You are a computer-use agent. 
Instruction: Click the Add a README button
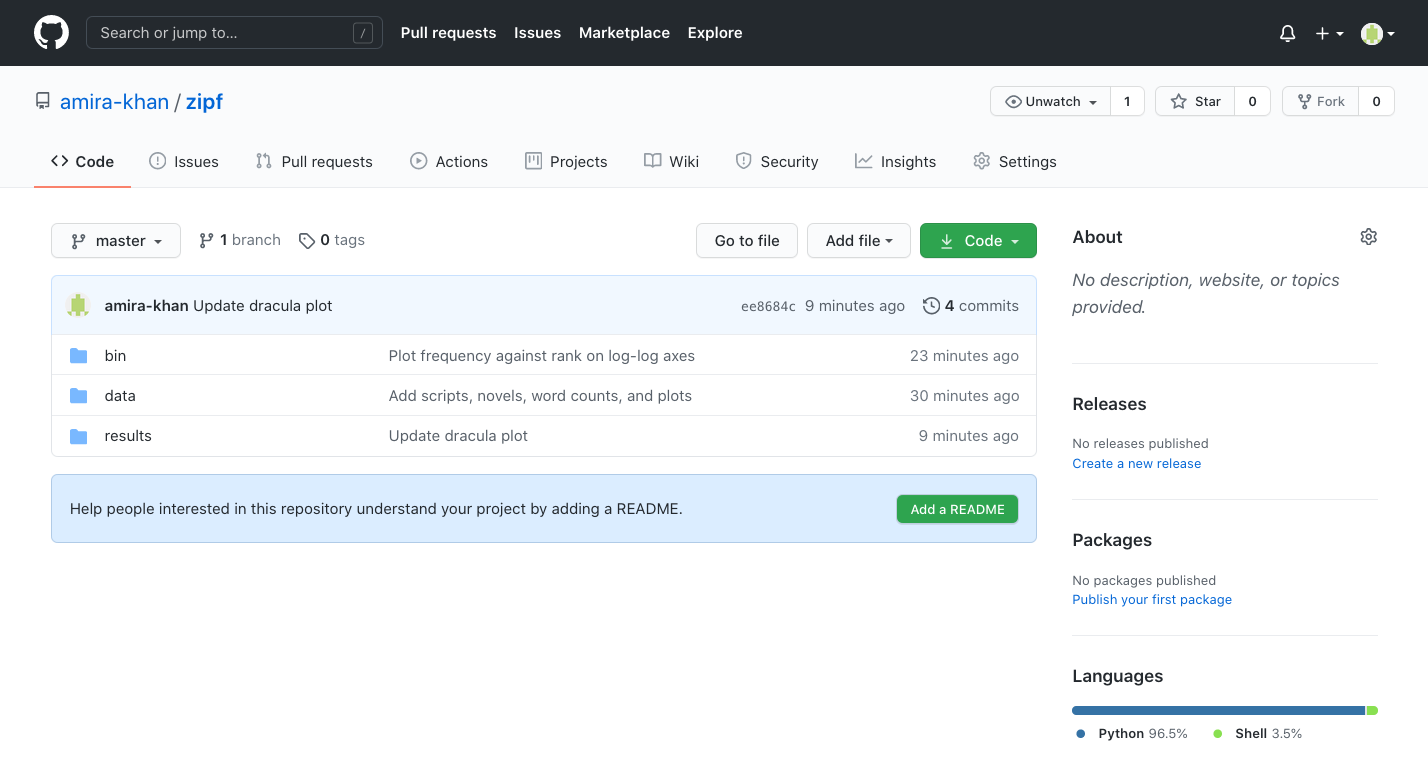[x=957, y=509]
